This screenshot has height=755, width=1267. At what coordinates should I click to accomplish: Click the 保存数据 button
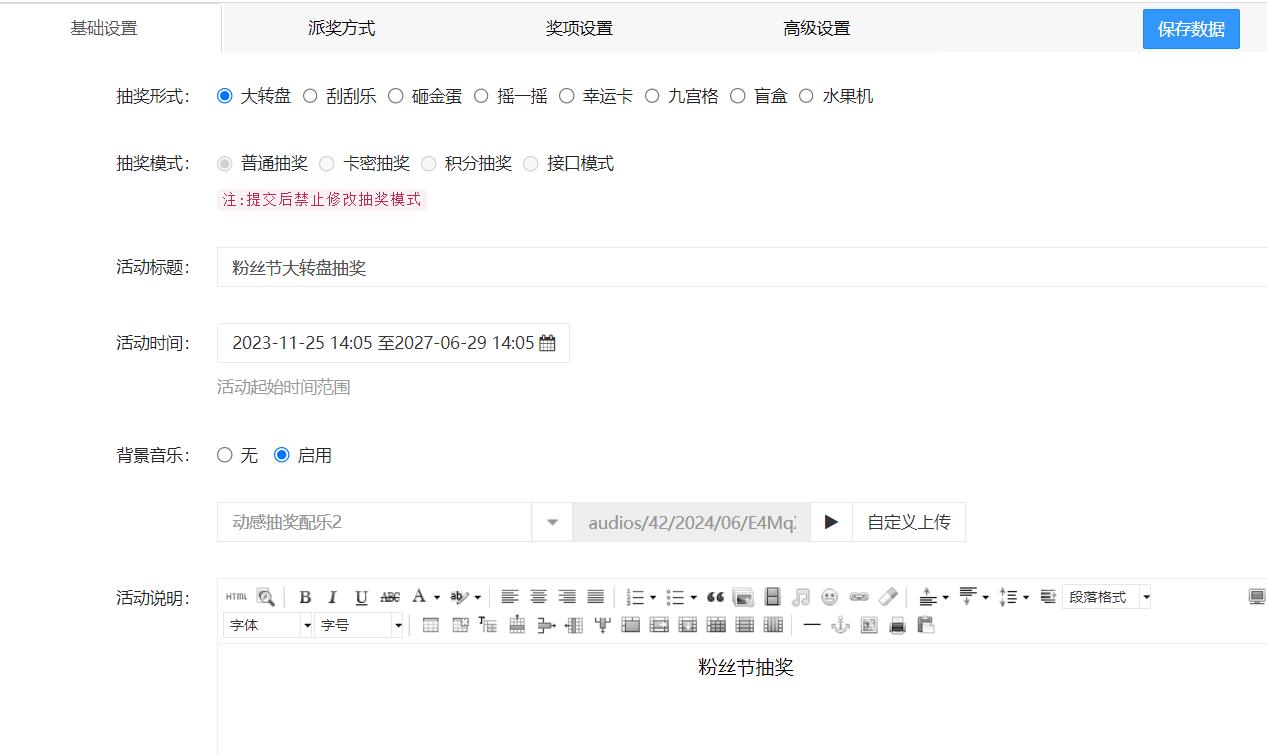tap(1191, 29)
